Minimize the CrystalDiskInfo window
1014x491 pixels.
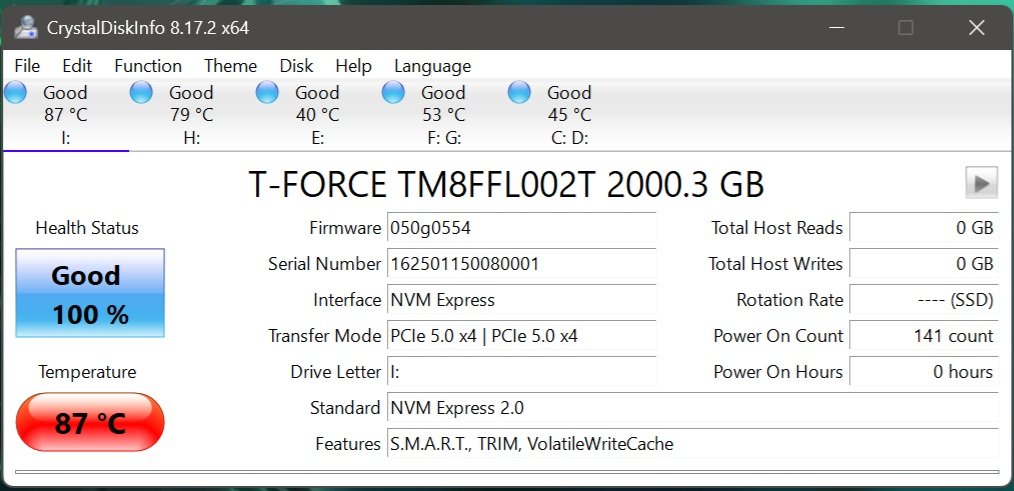click(x=836, y=28)
